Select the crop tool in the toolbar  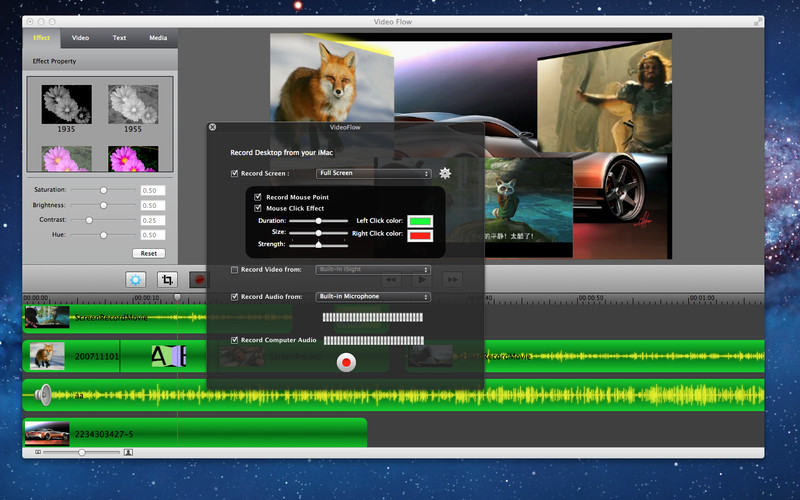169,280
